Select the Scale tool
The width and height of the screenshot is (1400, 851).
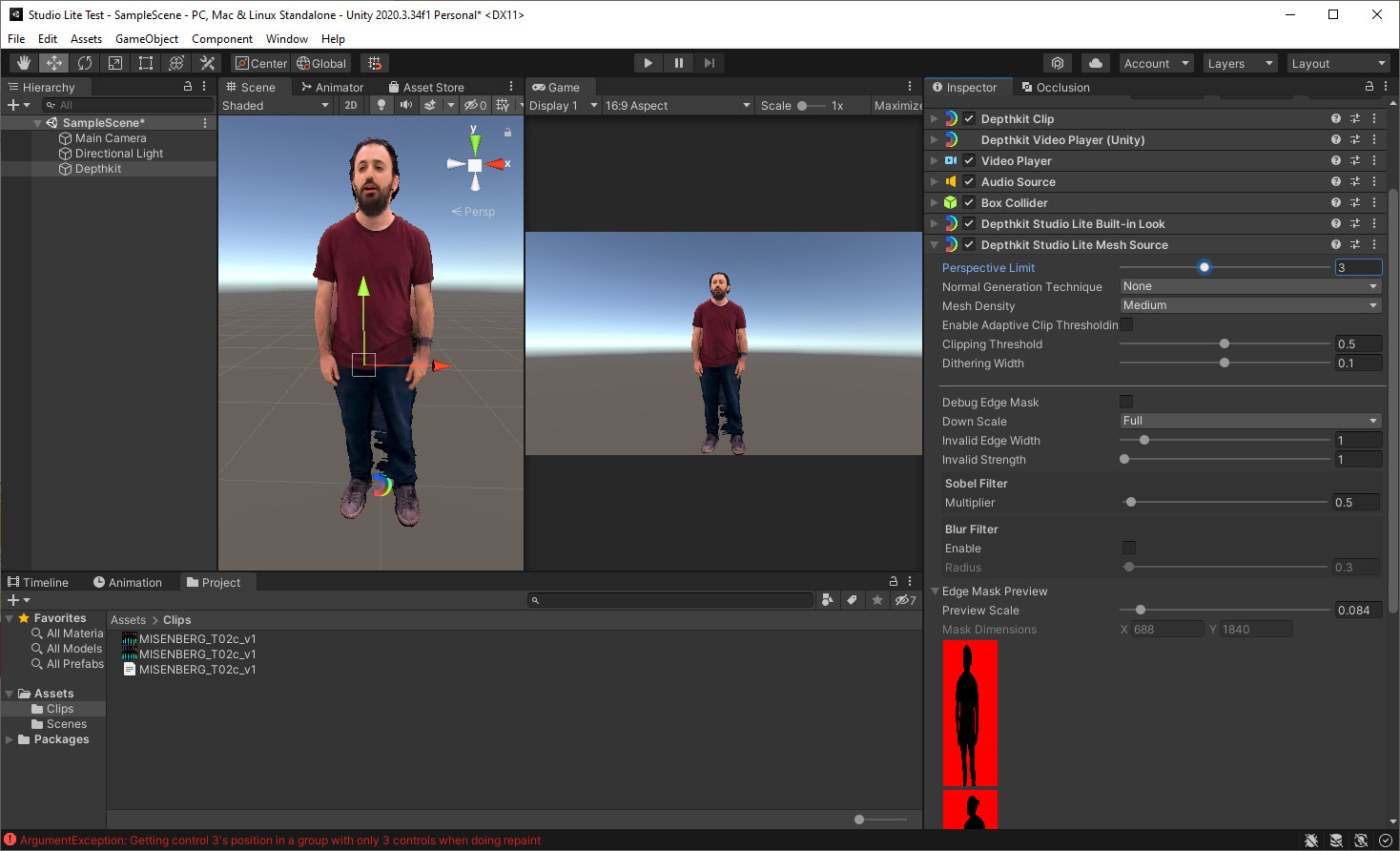coord(115,63)
